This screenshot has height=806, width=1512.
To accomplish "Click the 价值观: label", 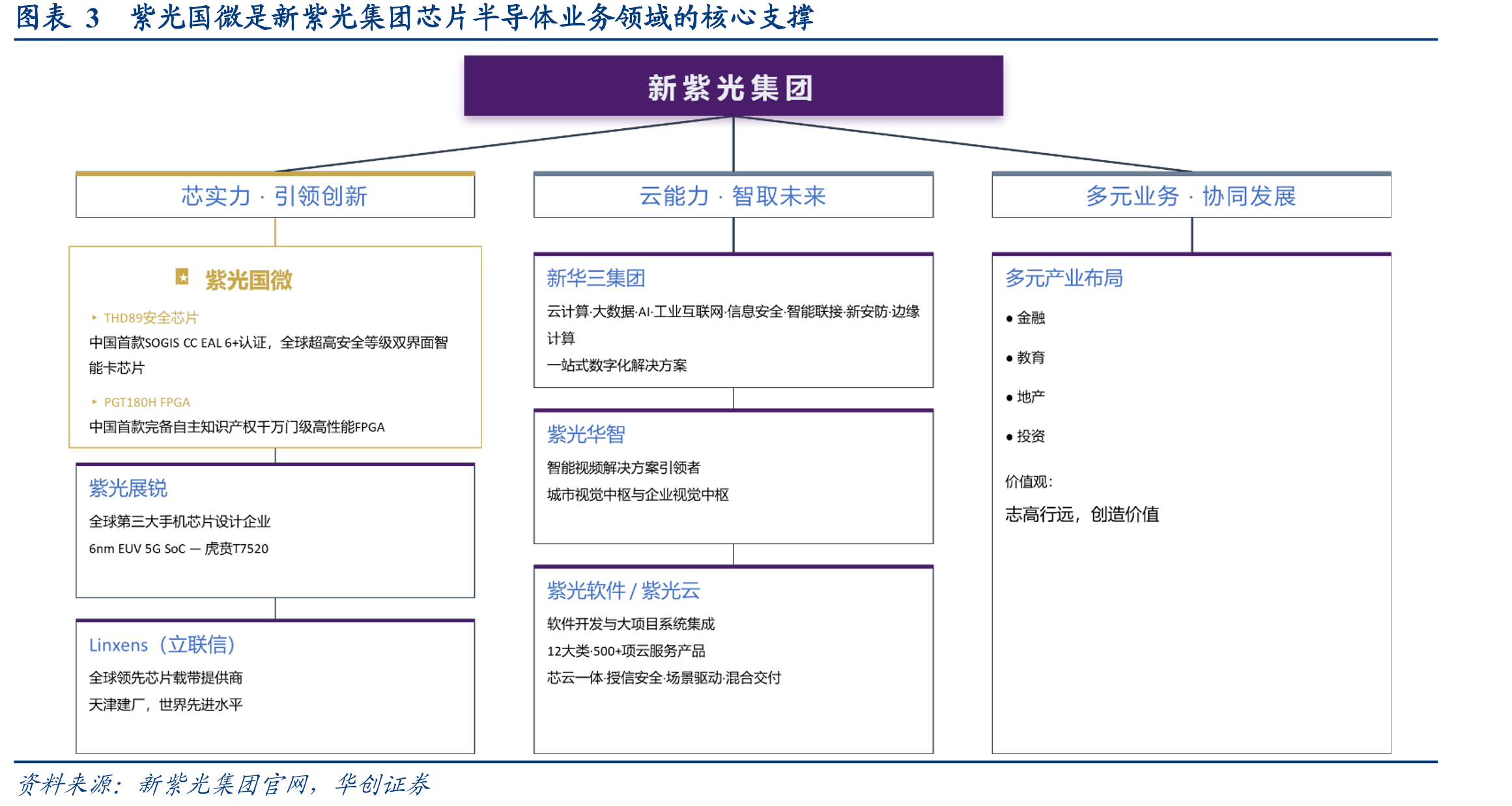I will pos(1029,482).
